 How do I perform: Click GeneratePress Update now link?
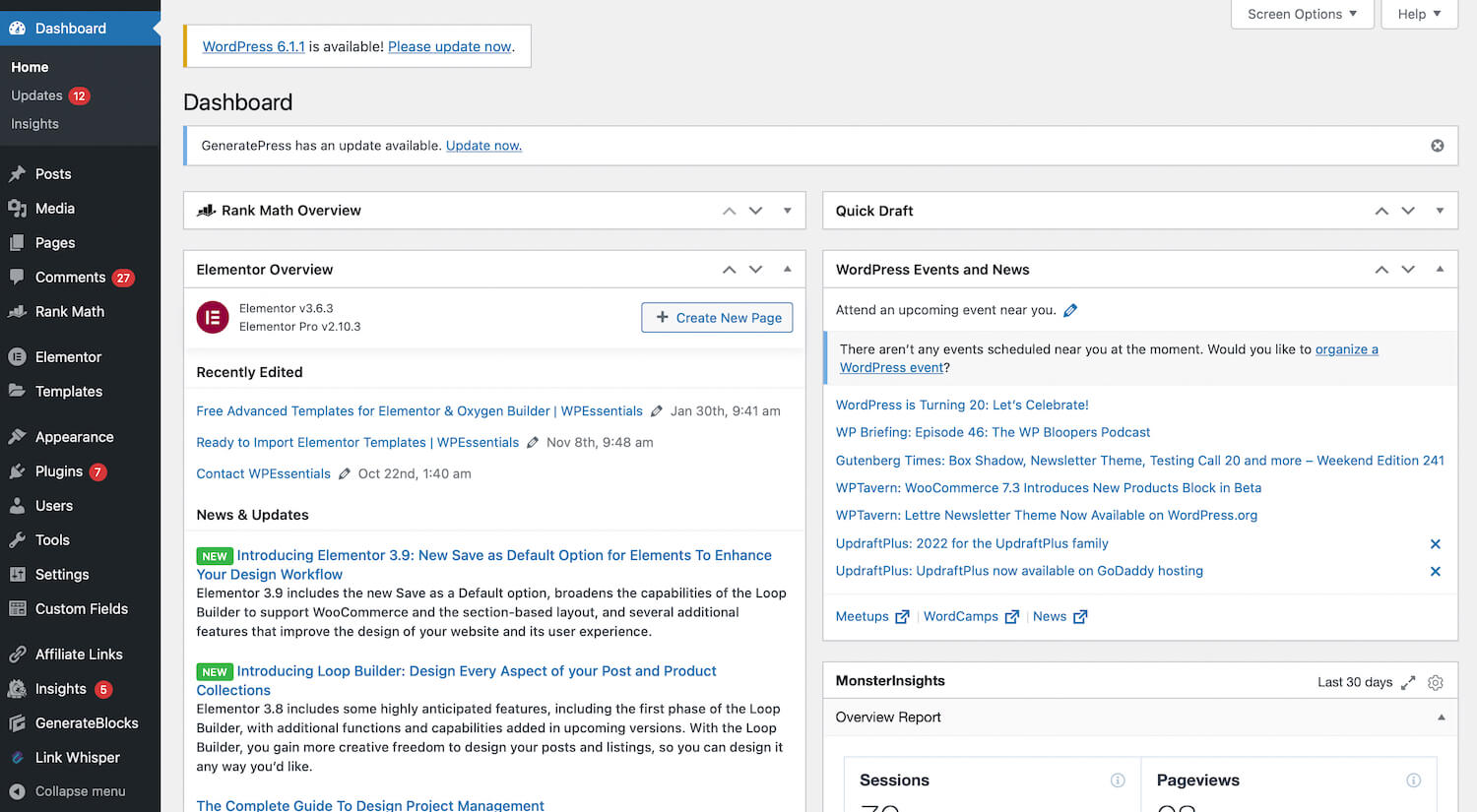pyautogui.click(x=483, y=146)
